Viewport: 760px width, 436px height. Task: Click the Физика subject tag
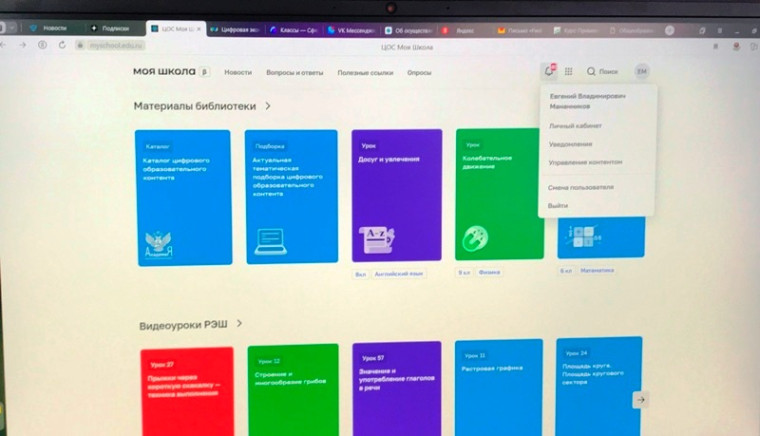[x=489, y=272]
